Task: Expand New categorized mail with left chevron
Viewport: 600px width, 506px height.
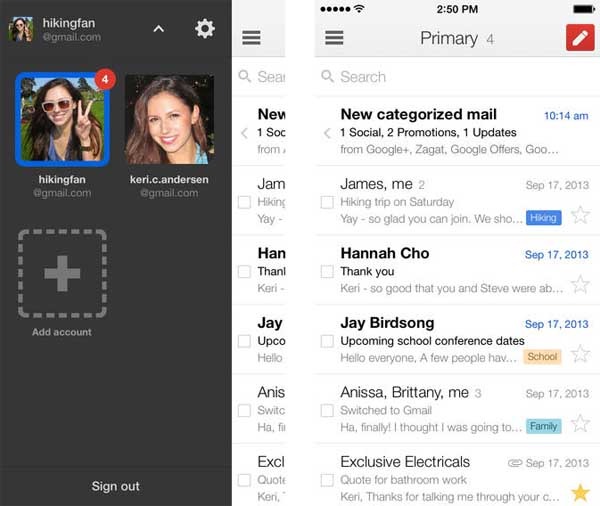Action: point(327,133)
